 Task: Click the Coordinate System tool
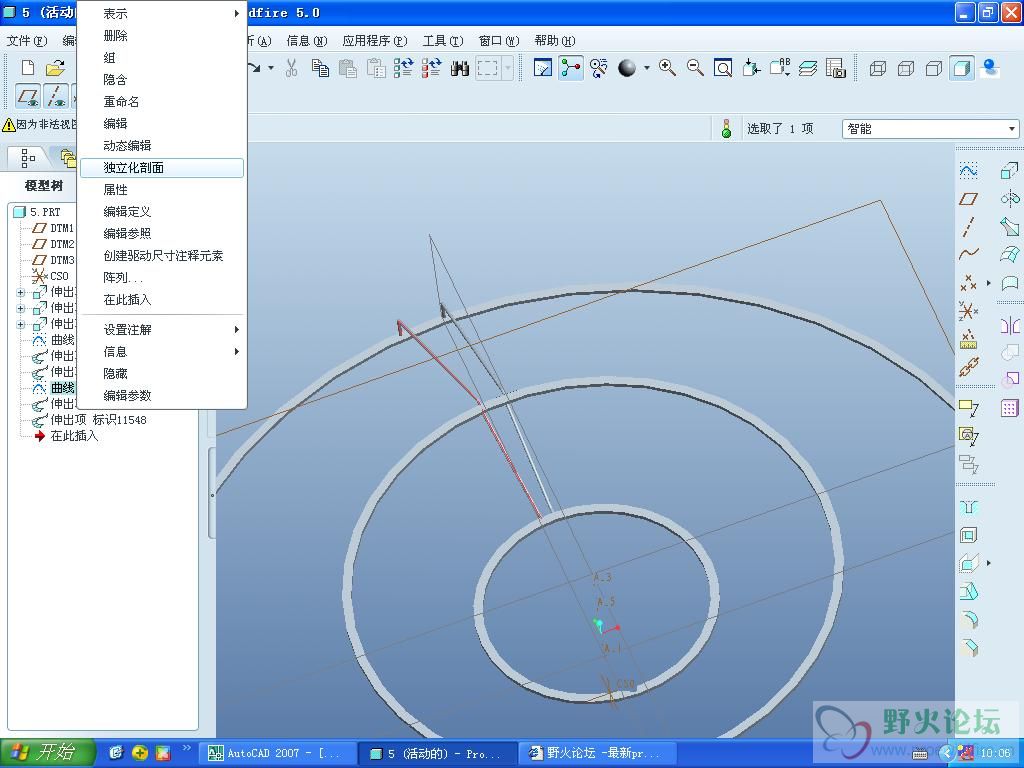click(x=968, y=311)
